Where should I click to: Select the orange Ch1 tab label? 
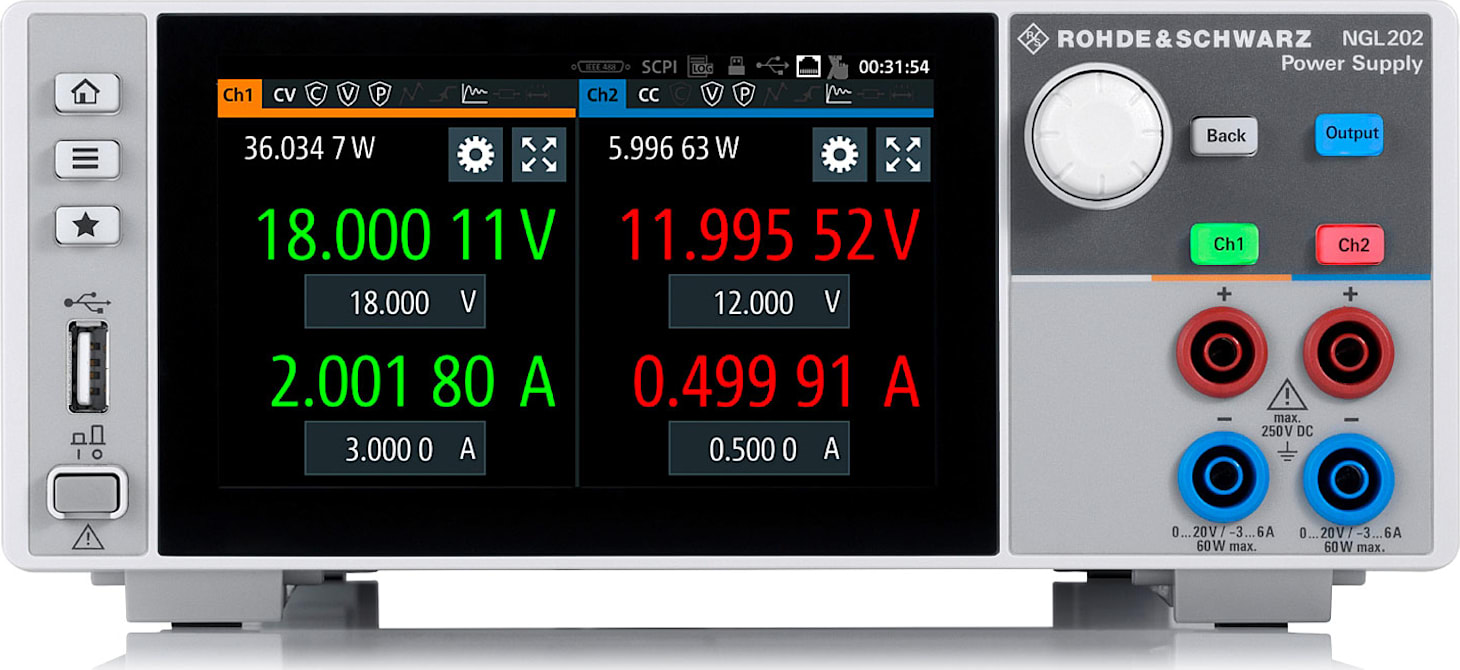(238, 95)
